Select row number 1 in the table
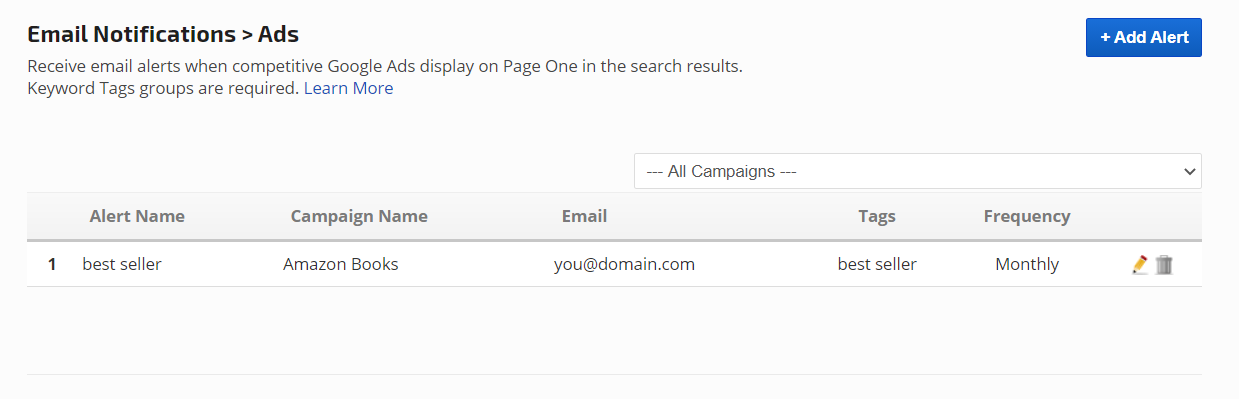Image resolution: width=1239 pixels, height=399 pixels. [x=53, y=264]
